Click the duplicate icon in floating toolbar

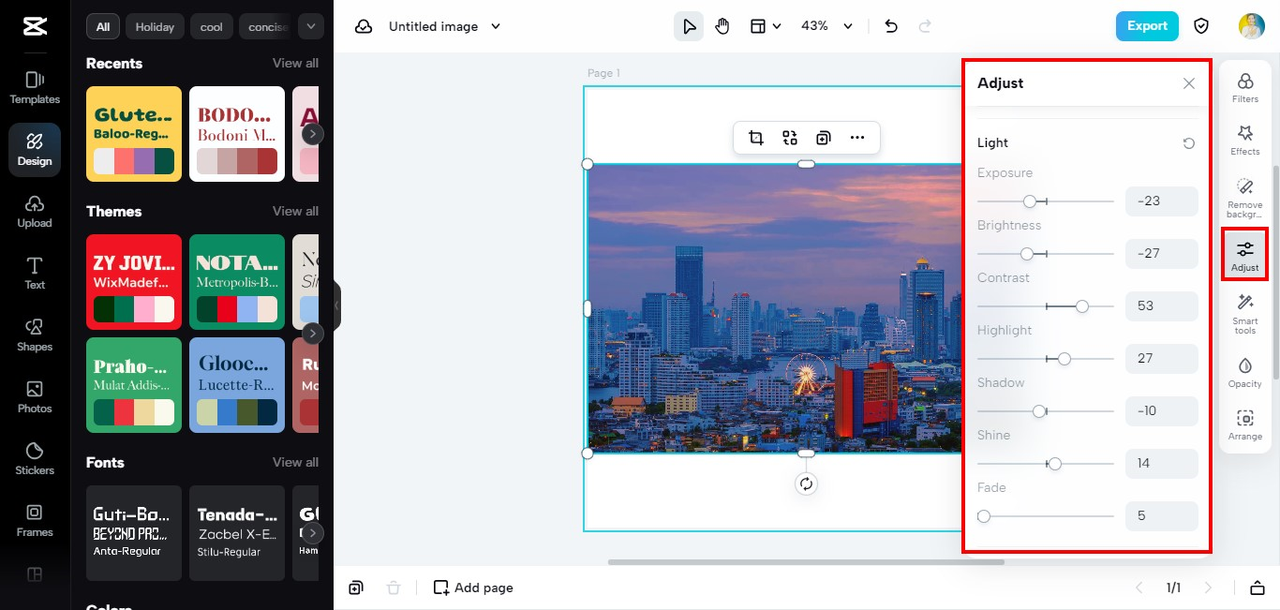coord(823,138)
